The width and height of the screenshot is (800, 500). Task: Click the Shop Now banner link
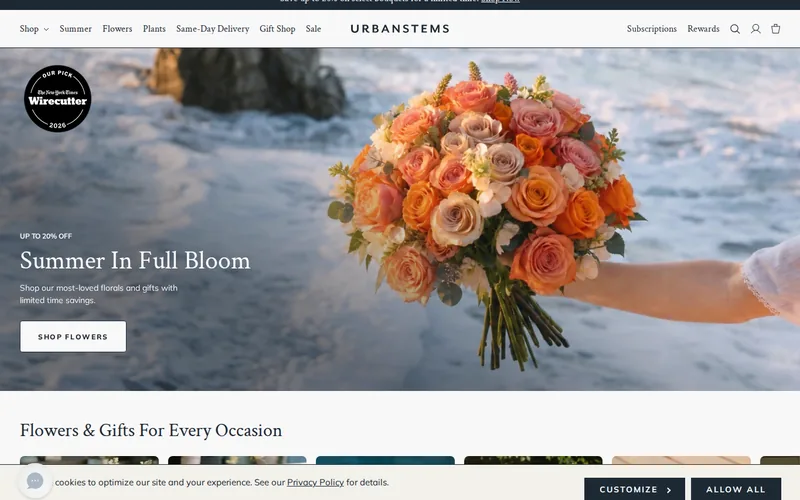(x=501, y=2)
